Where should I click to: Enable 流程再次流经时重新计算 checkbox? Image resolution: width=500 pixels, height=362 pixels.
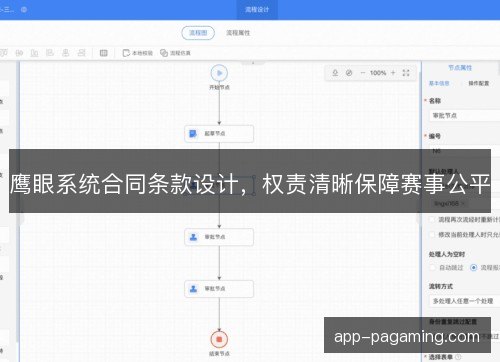tap(432, 219)
